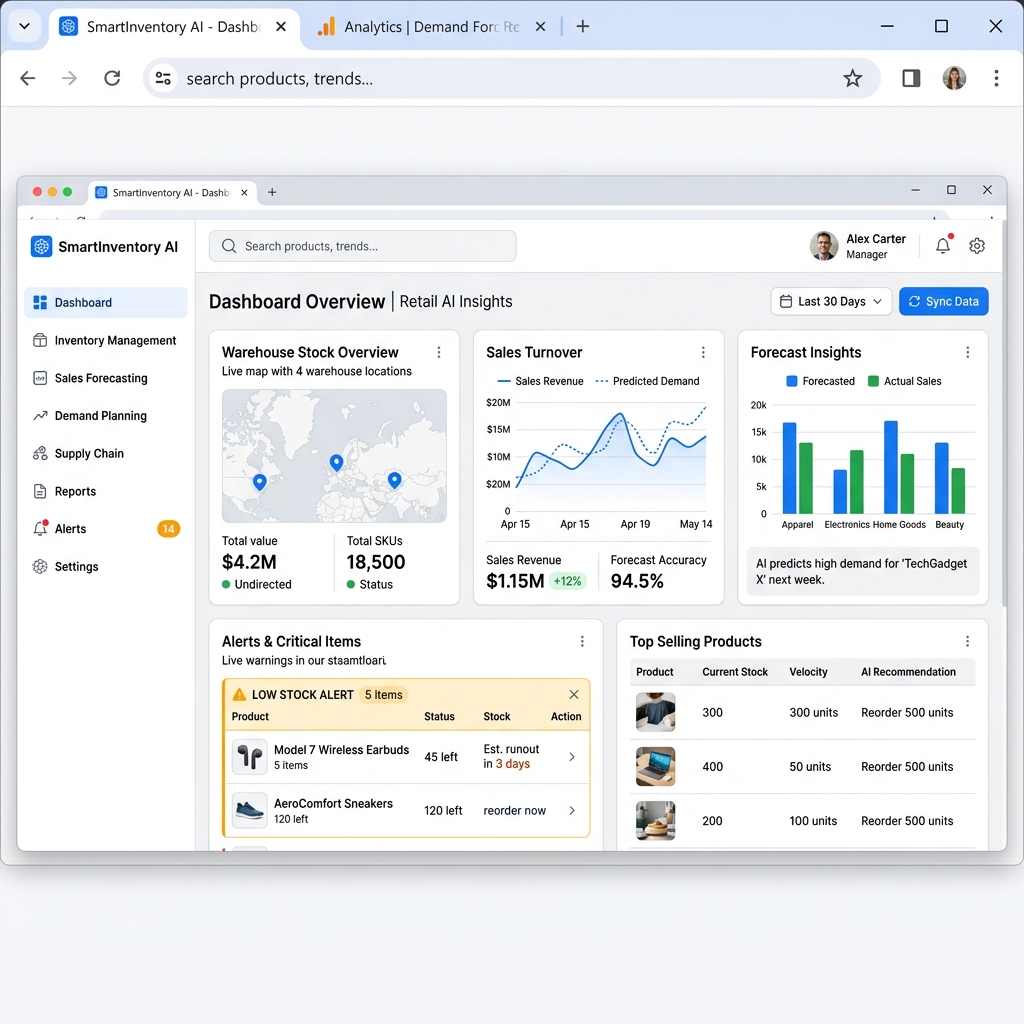The height and width of the screenshot is (1024, 1024).
Task: Bookmark page with the star icon
Action: (852, 78)
